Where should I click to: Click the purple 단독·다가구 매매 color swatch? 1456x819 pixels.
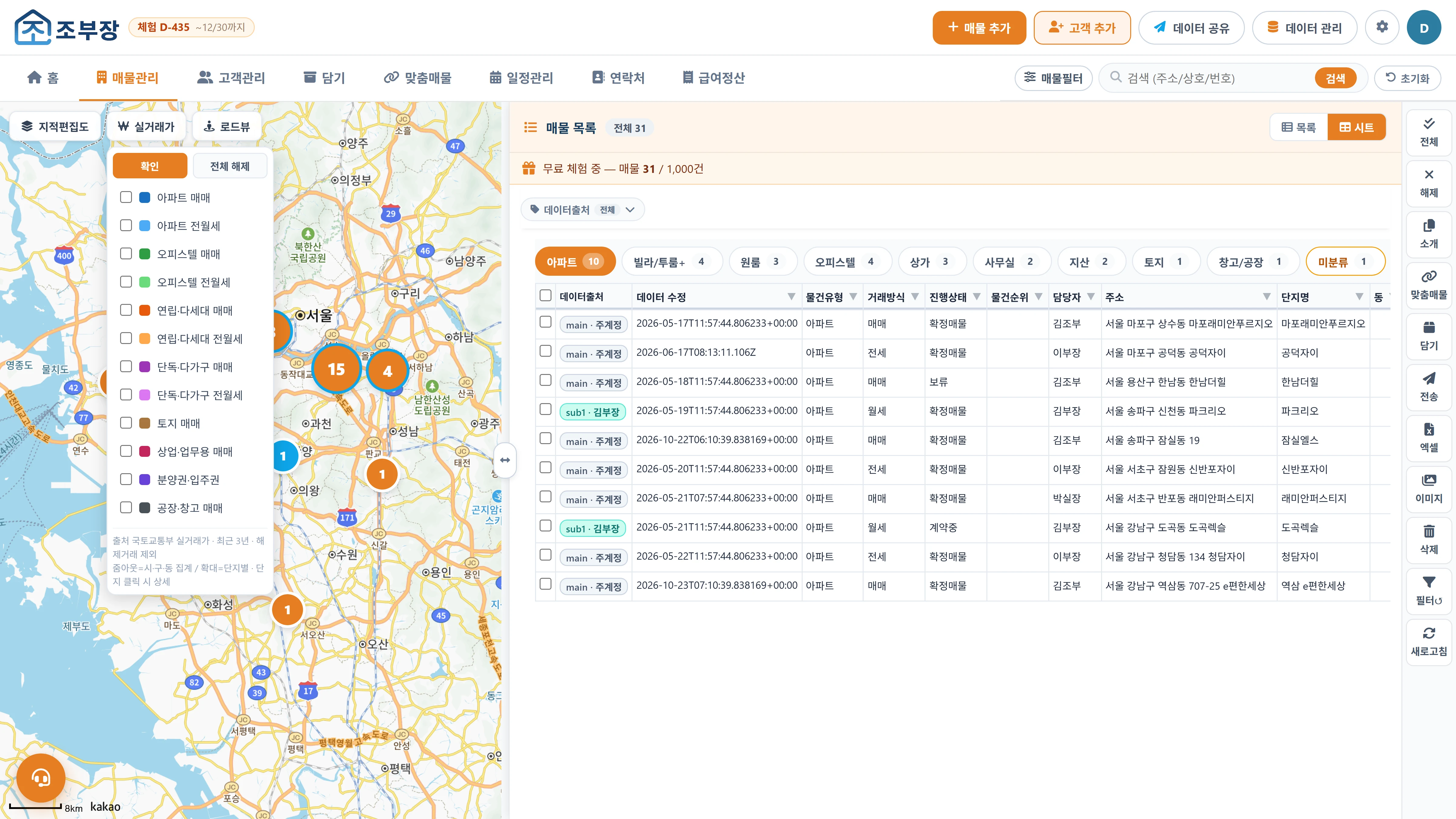point(145,366)
